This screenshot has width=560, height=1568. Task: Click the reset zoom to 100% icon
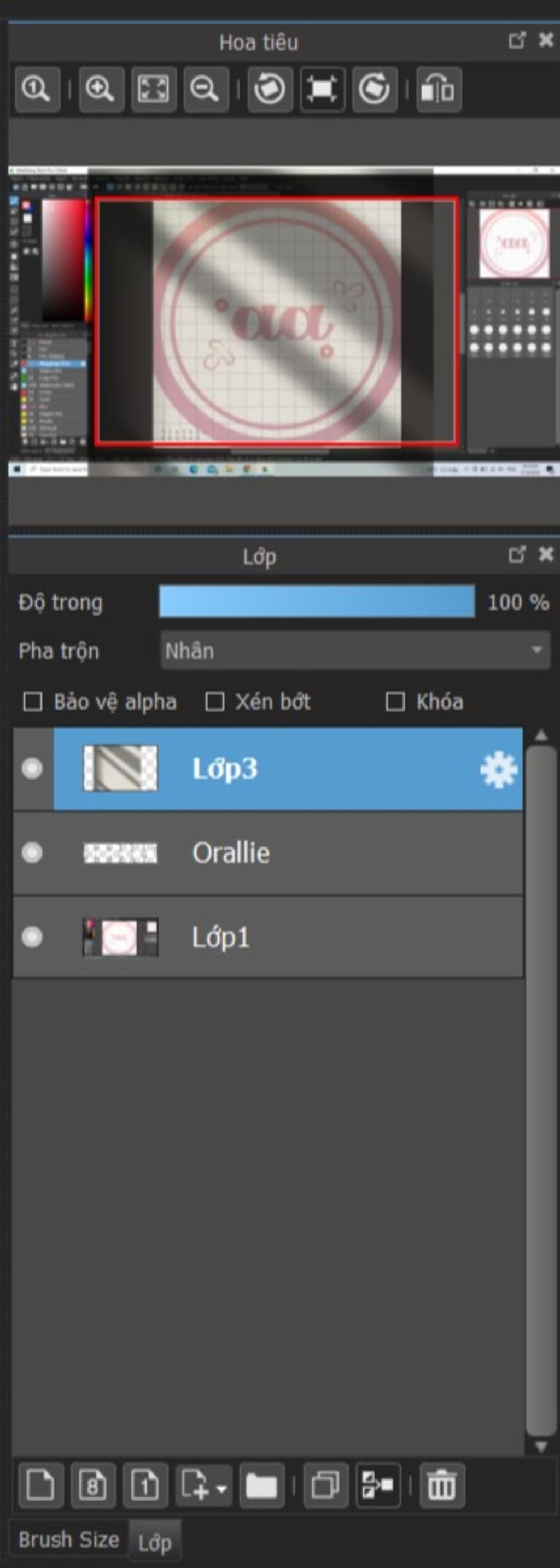pos(37,90)
